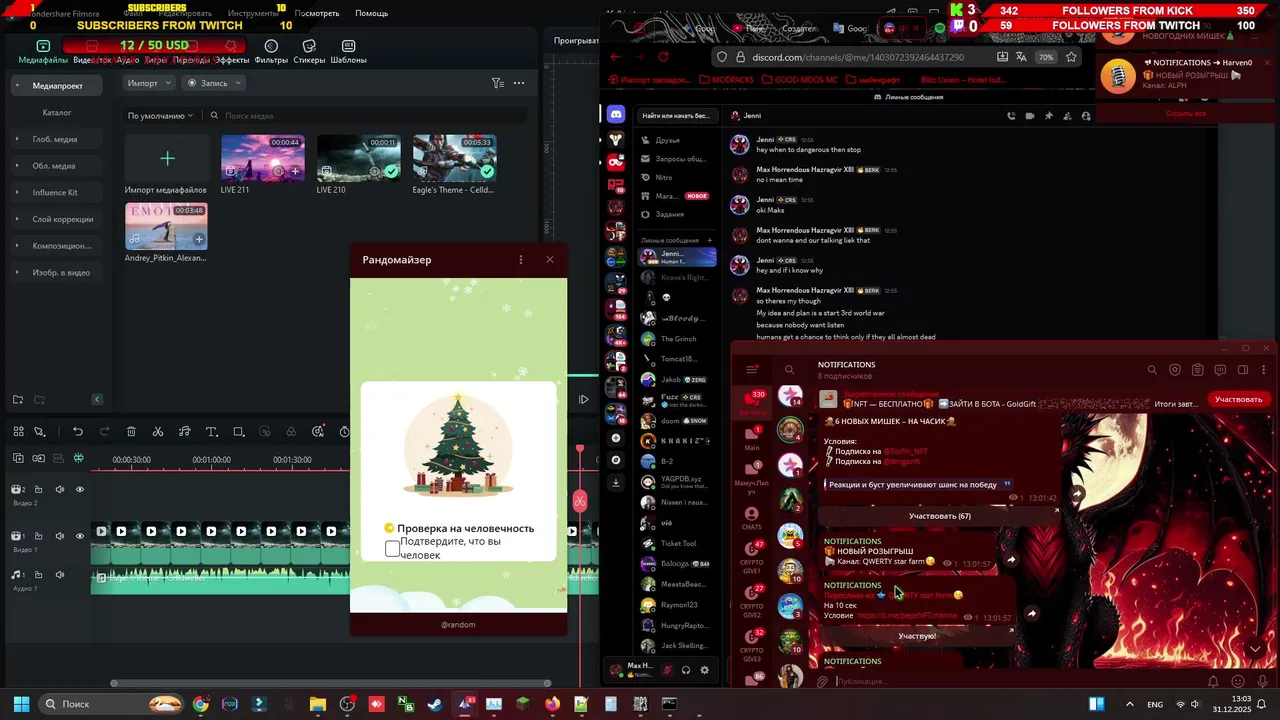Select the LIVE 211 media thumbnail
Screen dimensions: 1280x720
[262, 158]
